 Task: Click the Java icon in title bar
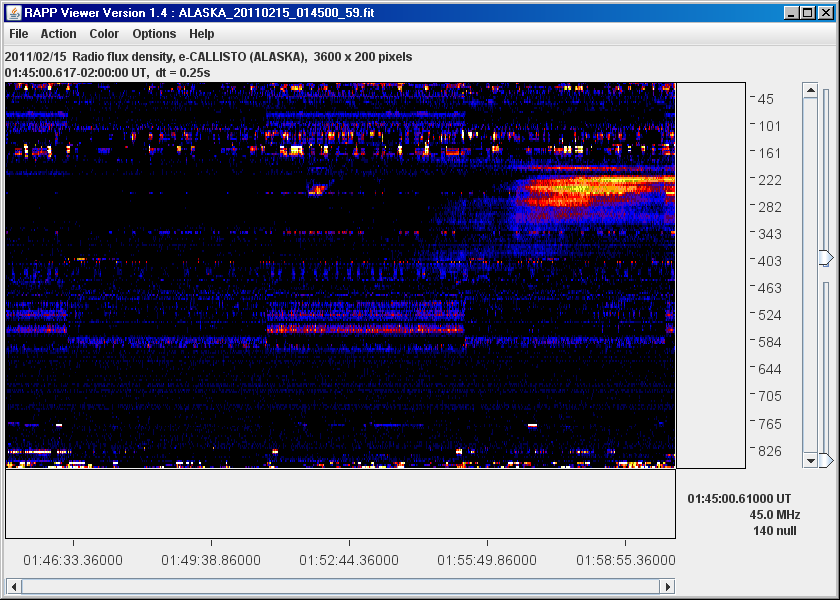(14, 12)
